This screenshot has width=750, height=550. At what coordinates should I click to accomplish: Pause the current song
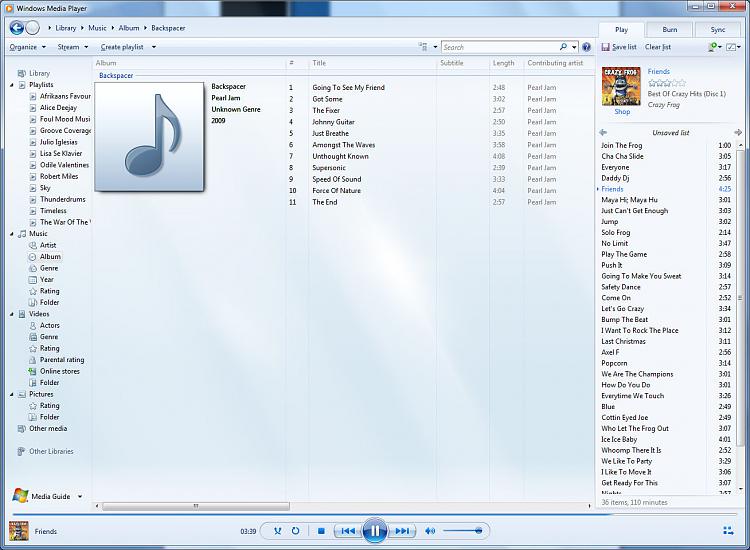pos(375,530)
